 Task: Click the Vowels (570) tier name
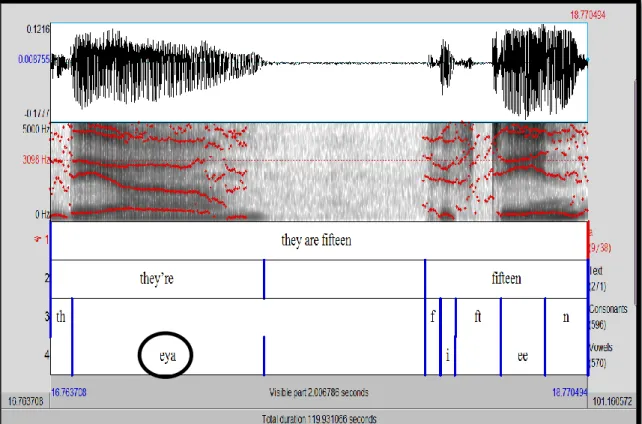pos(601,355)
